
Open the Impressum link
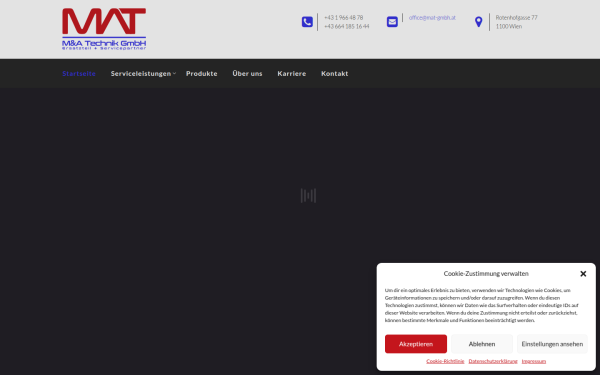tap(534, 361)
